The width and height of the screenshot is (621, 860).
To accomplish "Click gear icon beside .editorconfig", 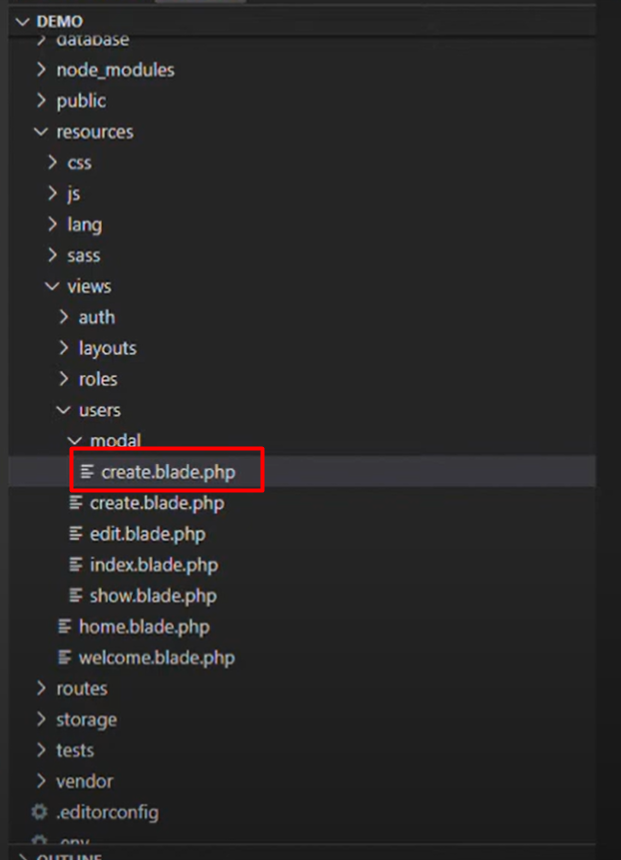I will click(39, 811).
